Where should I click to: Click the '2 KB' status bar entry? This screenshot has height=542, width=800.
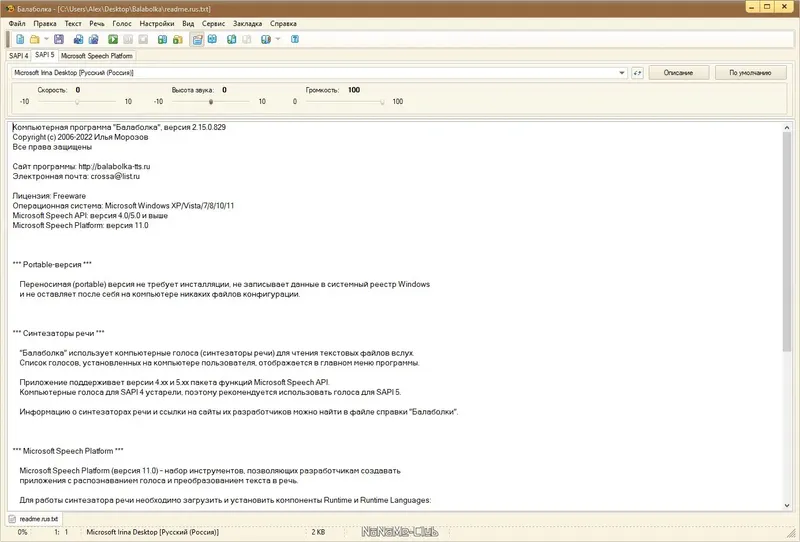pyautogui.click(x=318, y=532)
